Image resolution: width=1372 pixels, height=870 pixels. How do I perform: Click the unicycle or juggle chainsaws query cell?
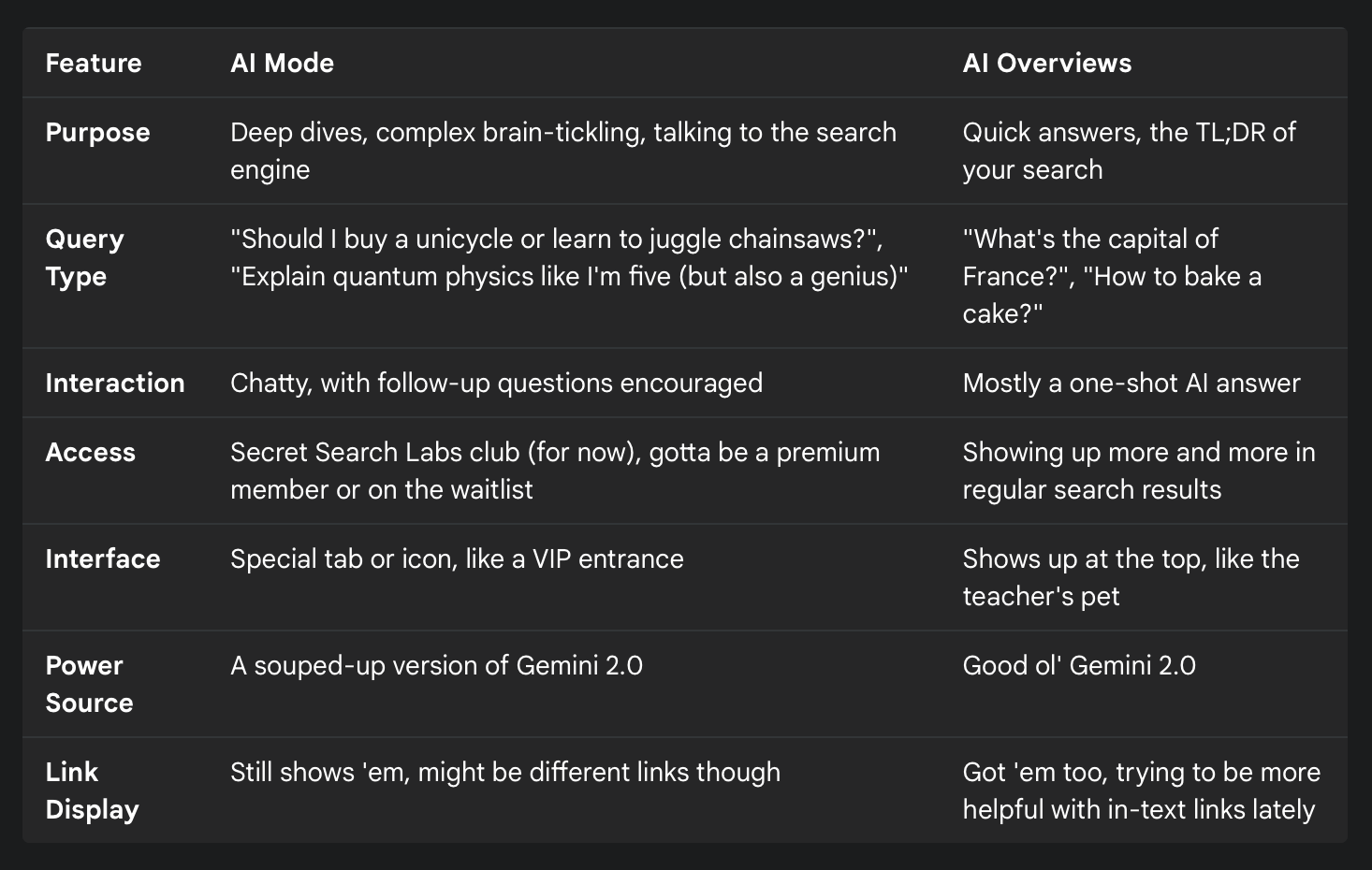pyautogui.click(x=569, y=257)
